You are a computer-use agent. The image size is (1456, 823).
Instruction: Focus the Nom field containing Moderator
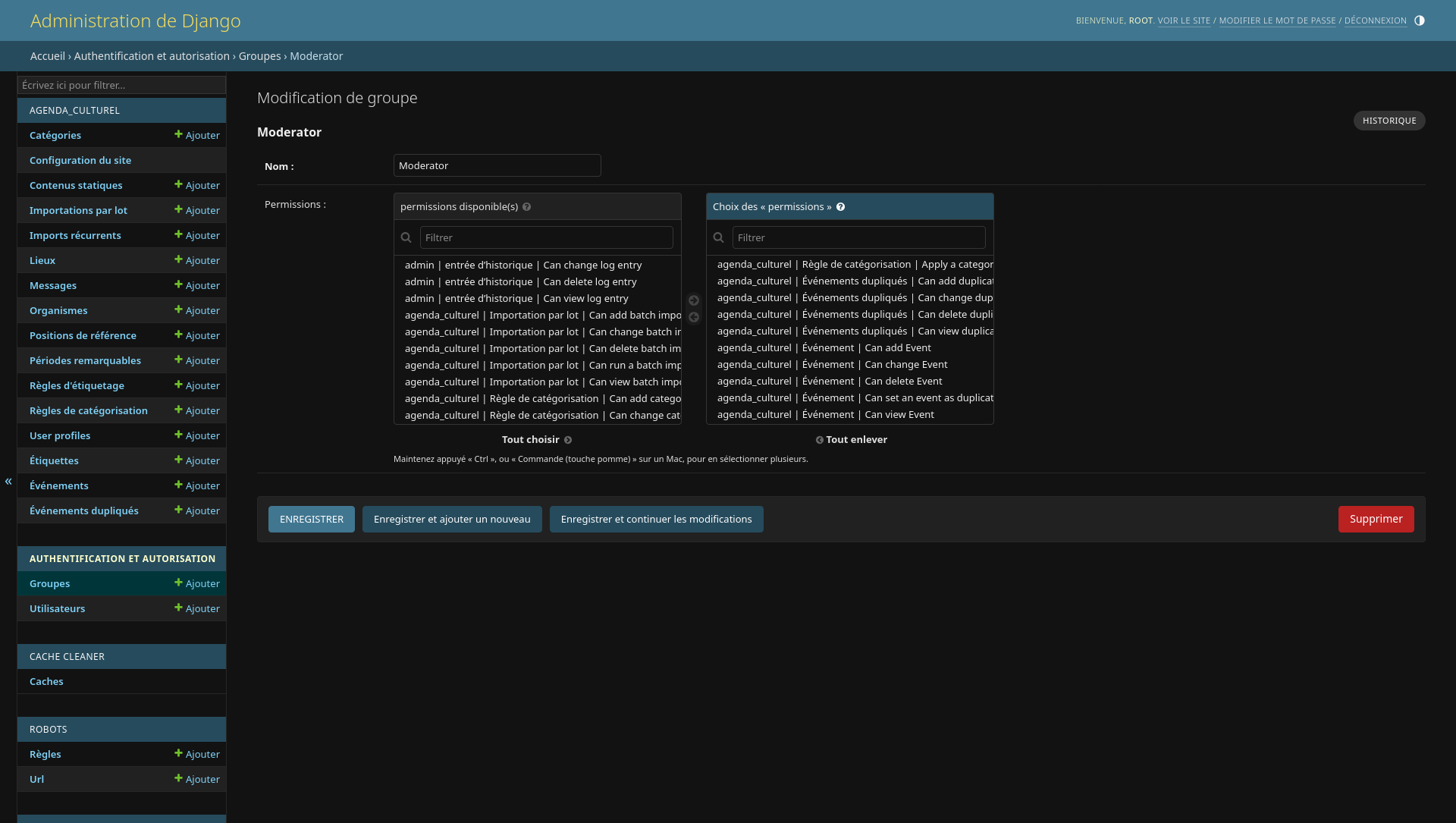point(497,165)
